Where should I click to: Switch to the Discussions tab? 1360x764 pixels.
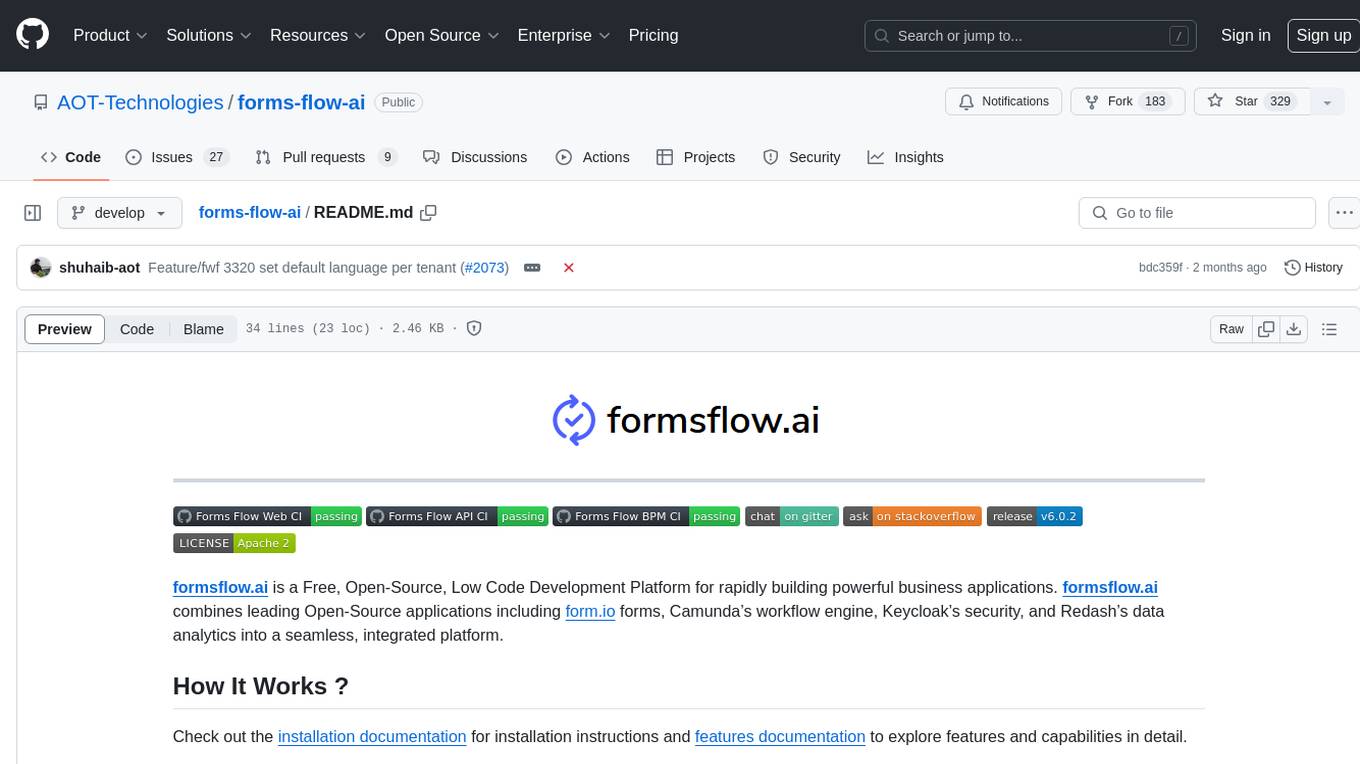point(475,157)
